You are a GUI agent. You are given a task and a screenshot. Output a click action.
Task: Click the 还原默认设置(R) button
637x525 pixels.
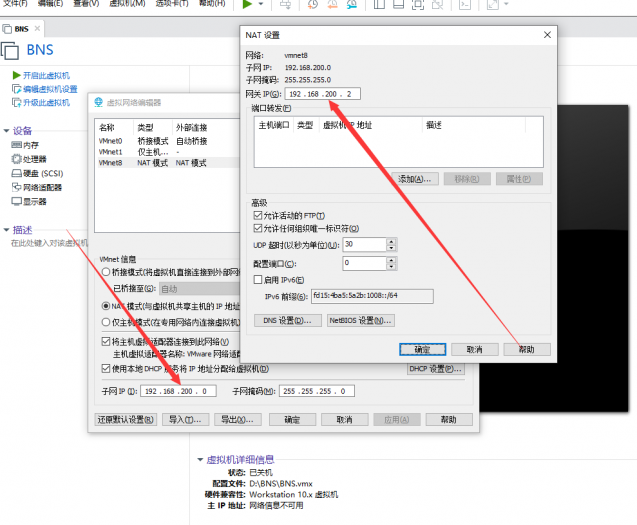tap(126, 420)
